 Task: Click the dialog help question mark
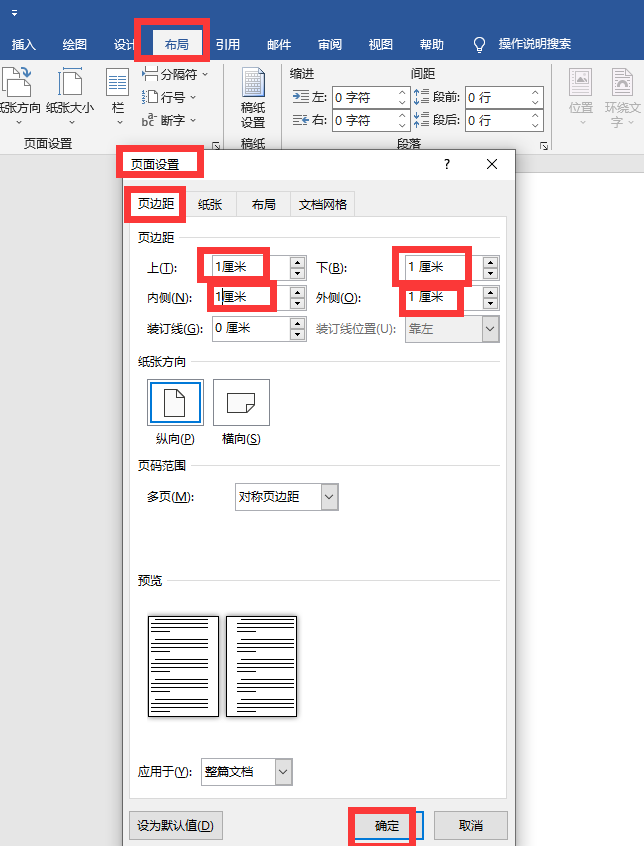click(x=447, y=164)
